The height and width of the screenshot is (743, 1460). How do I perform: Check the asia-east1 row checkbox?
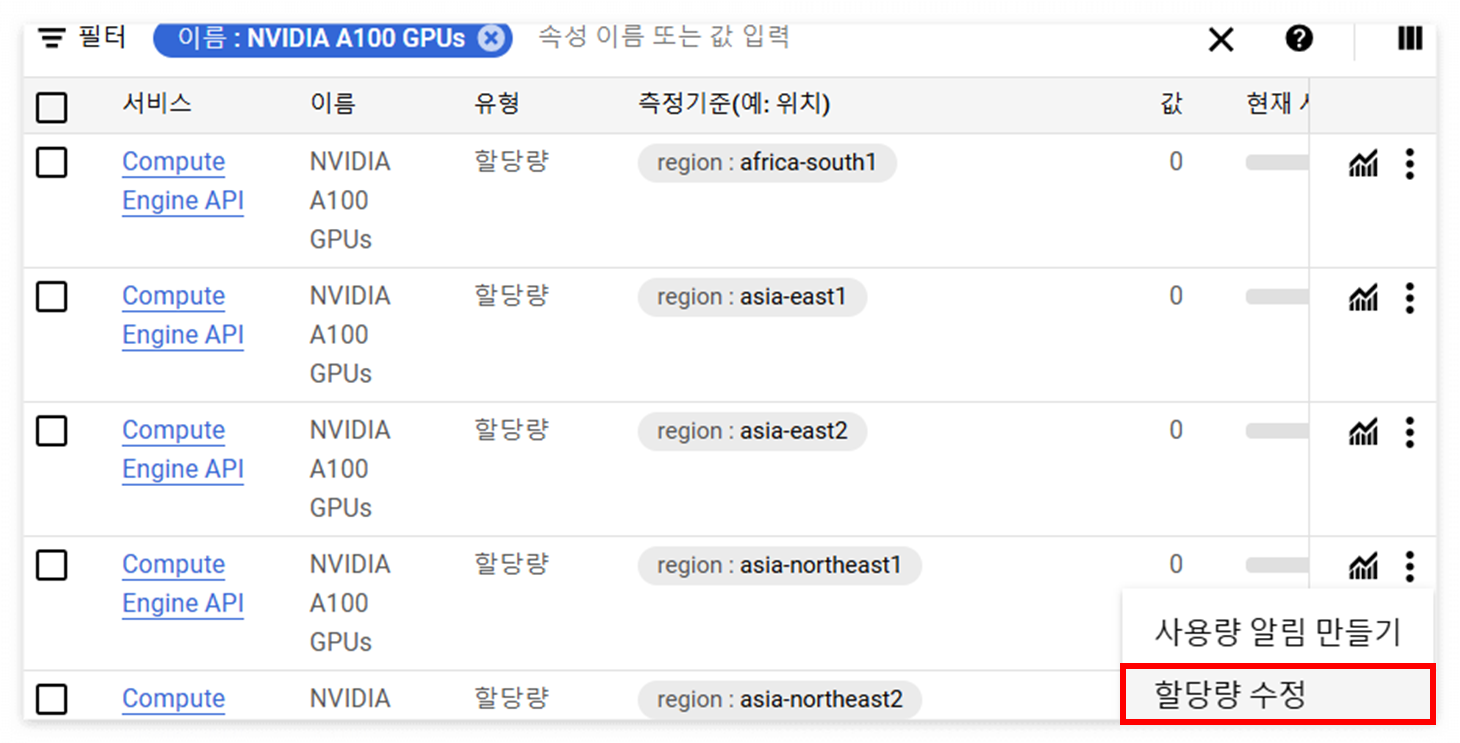pos(52,296)
